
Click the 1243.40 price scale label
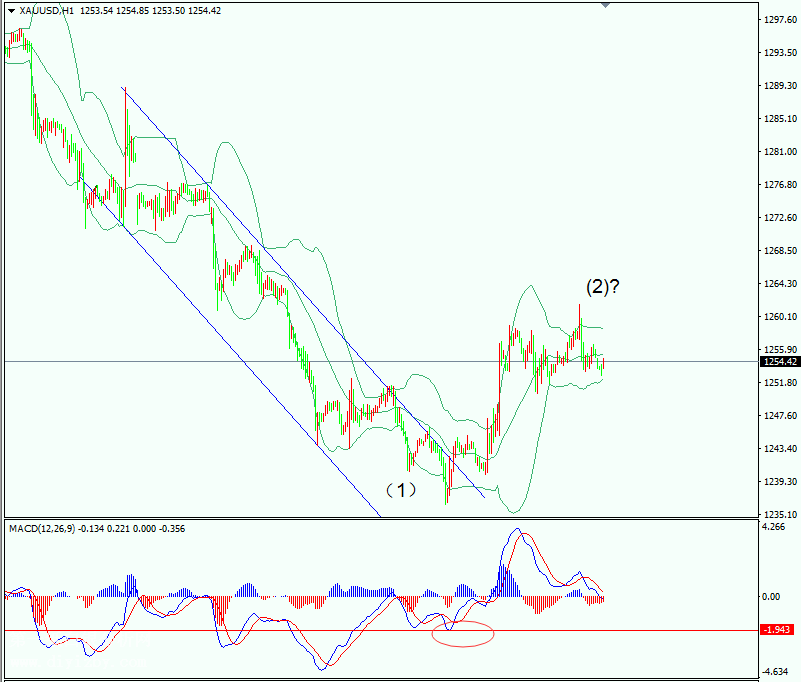click(x=780, y=449)
